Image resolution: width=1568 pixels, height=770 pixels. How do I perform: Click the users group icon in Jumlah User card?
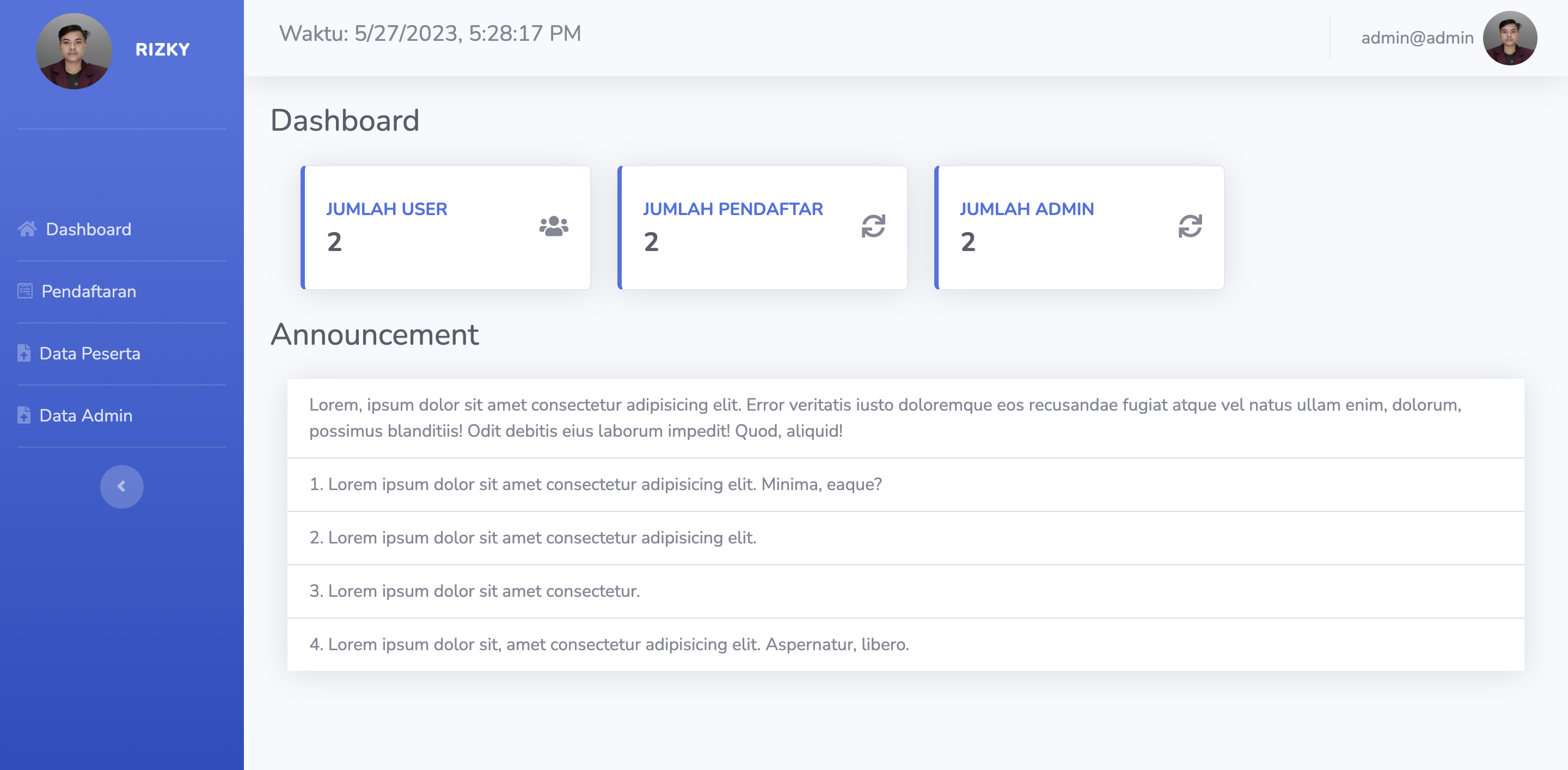click(553, 227)
